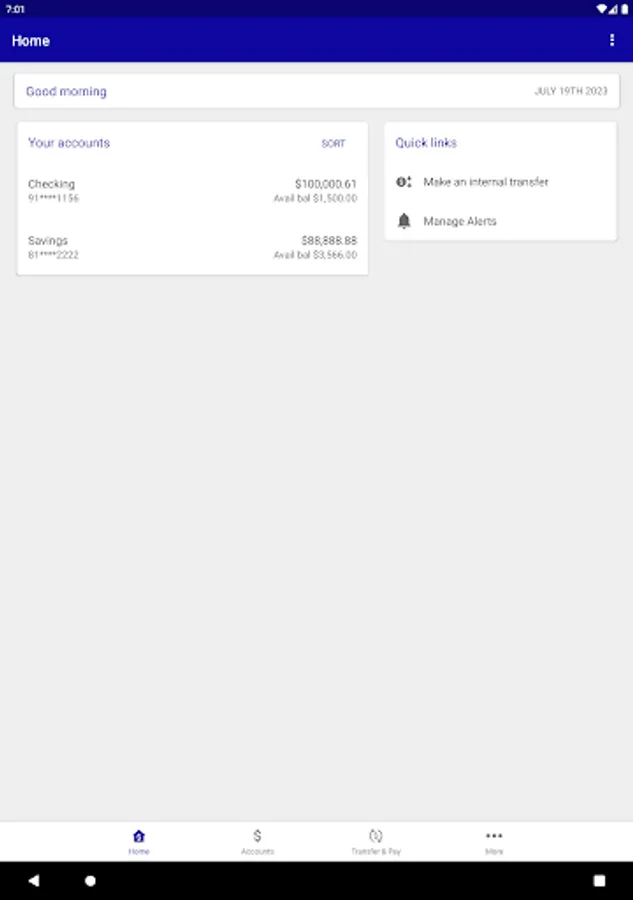Open the More ellipsis tab

(494, 836)
